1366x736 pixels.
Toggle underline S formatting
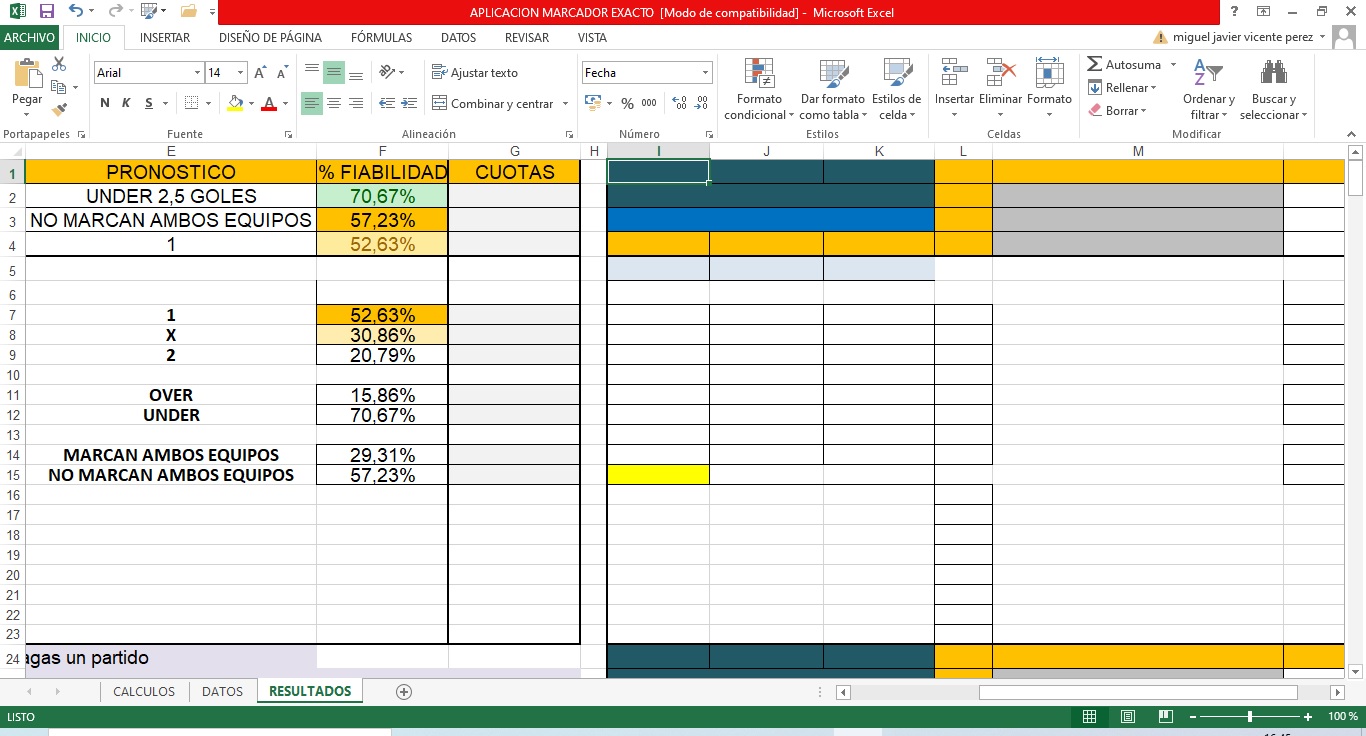(149, 103)
